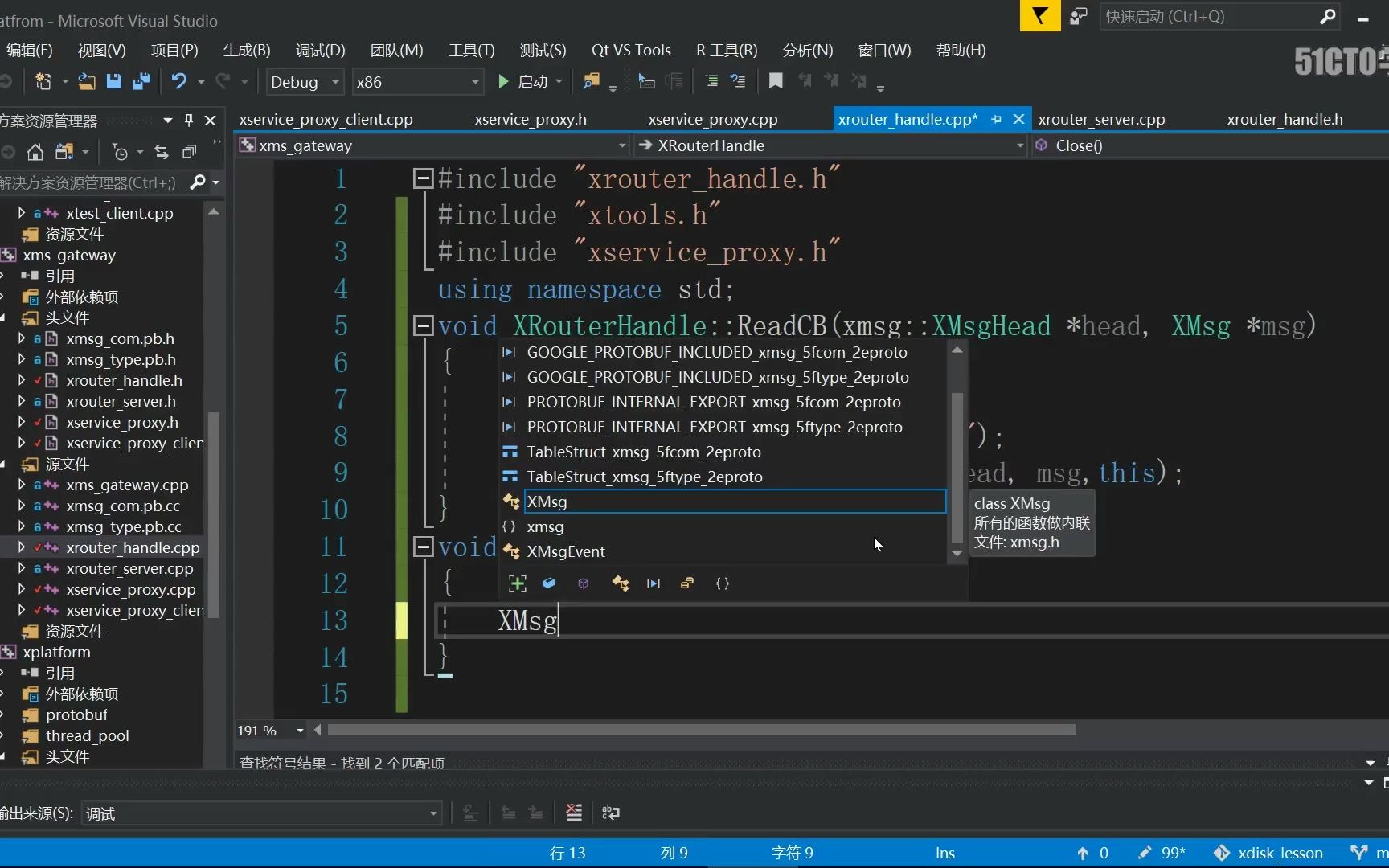Click the pending changes filter clock icon
This screenshot has height=868, width=1389.
[120, 152]
